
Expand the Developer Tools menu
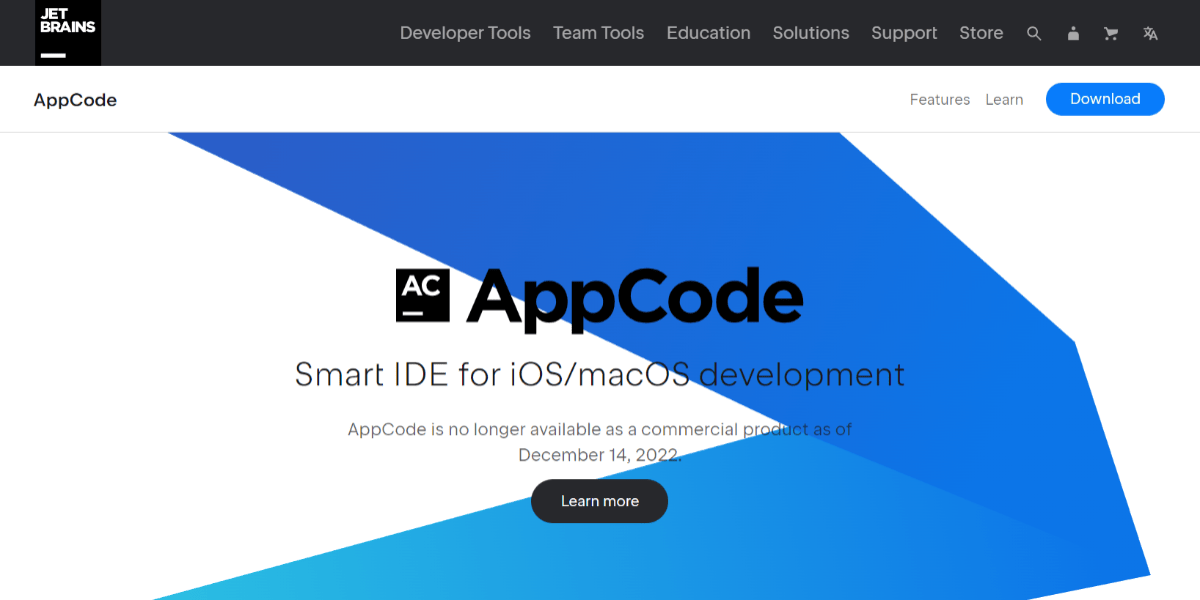(465, 33)
